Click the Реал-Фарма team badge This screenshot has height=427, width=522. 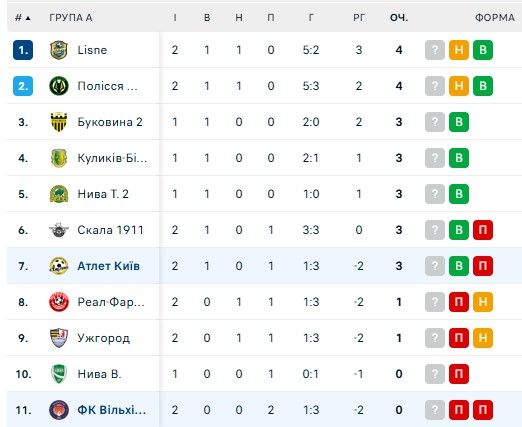tap(59, 302)
